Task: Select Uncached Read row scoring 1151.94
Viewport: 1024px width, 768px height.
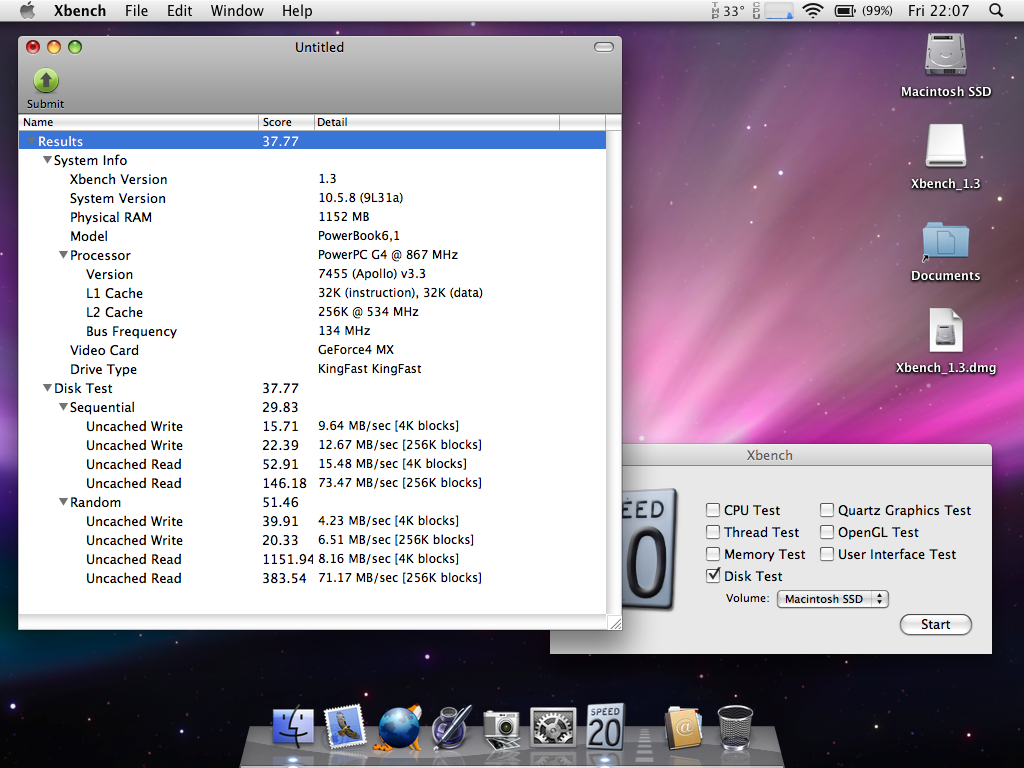Action: 312,559
